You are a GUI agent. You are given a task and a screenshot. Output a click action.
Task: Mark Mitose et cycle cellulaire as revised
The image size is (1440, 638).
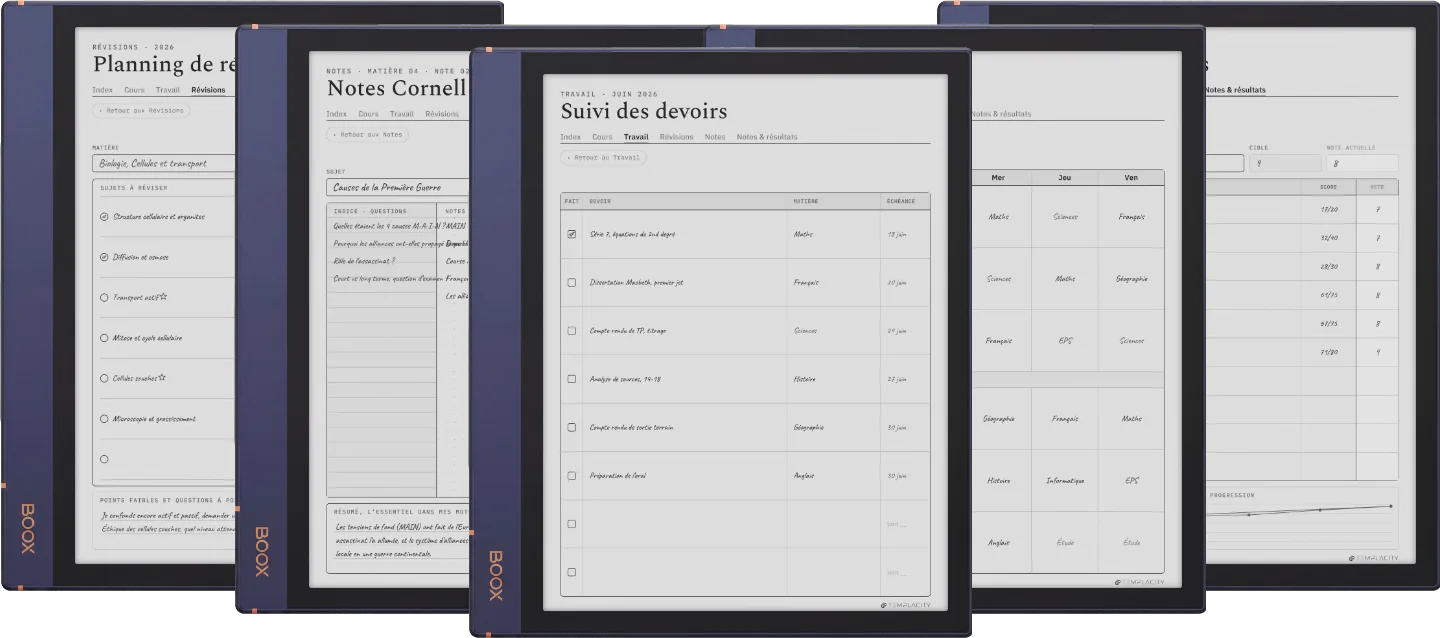[x=104, y=338]
